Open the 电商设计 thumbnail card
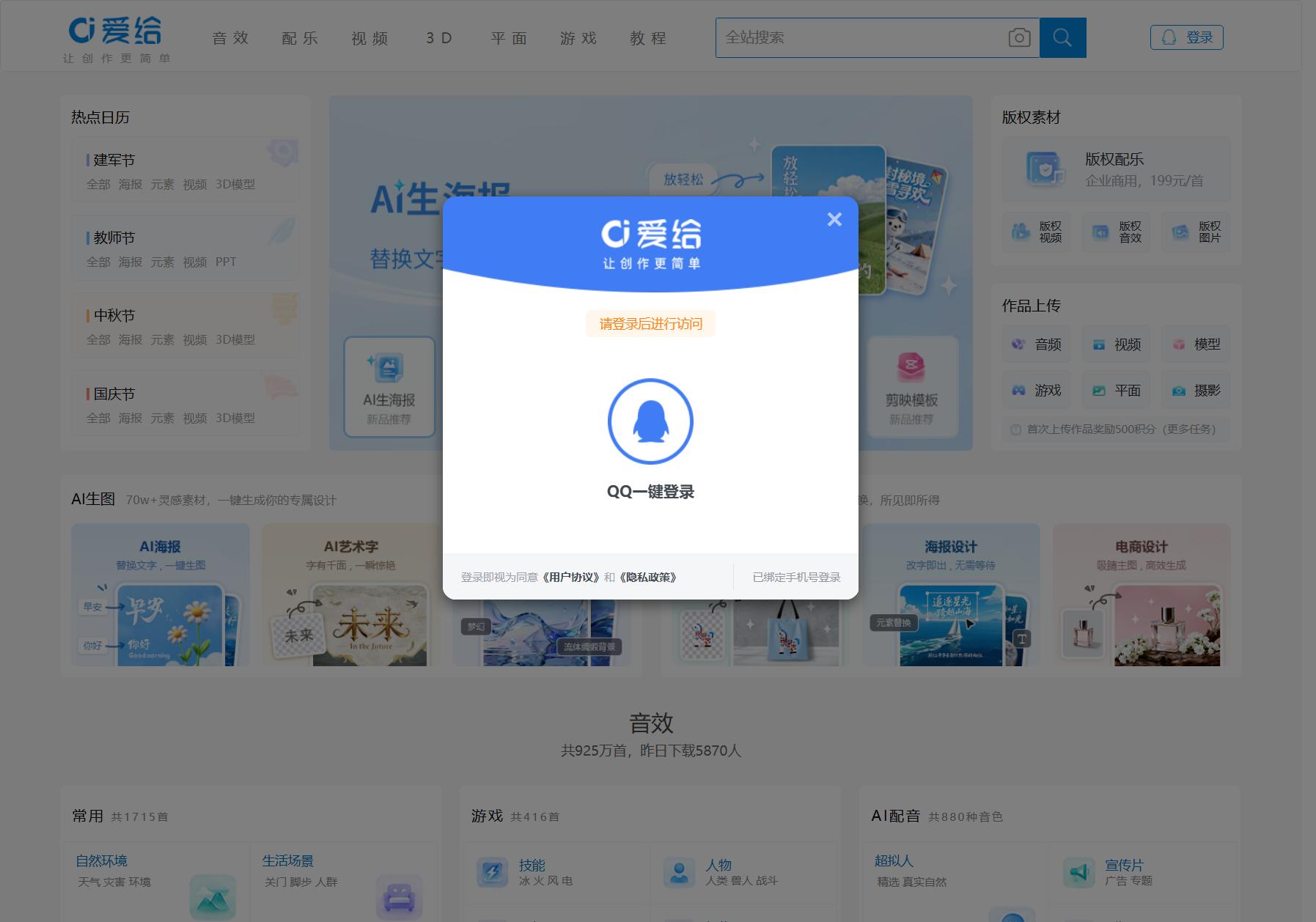The image size is (1316, 922). point(1141,594)
